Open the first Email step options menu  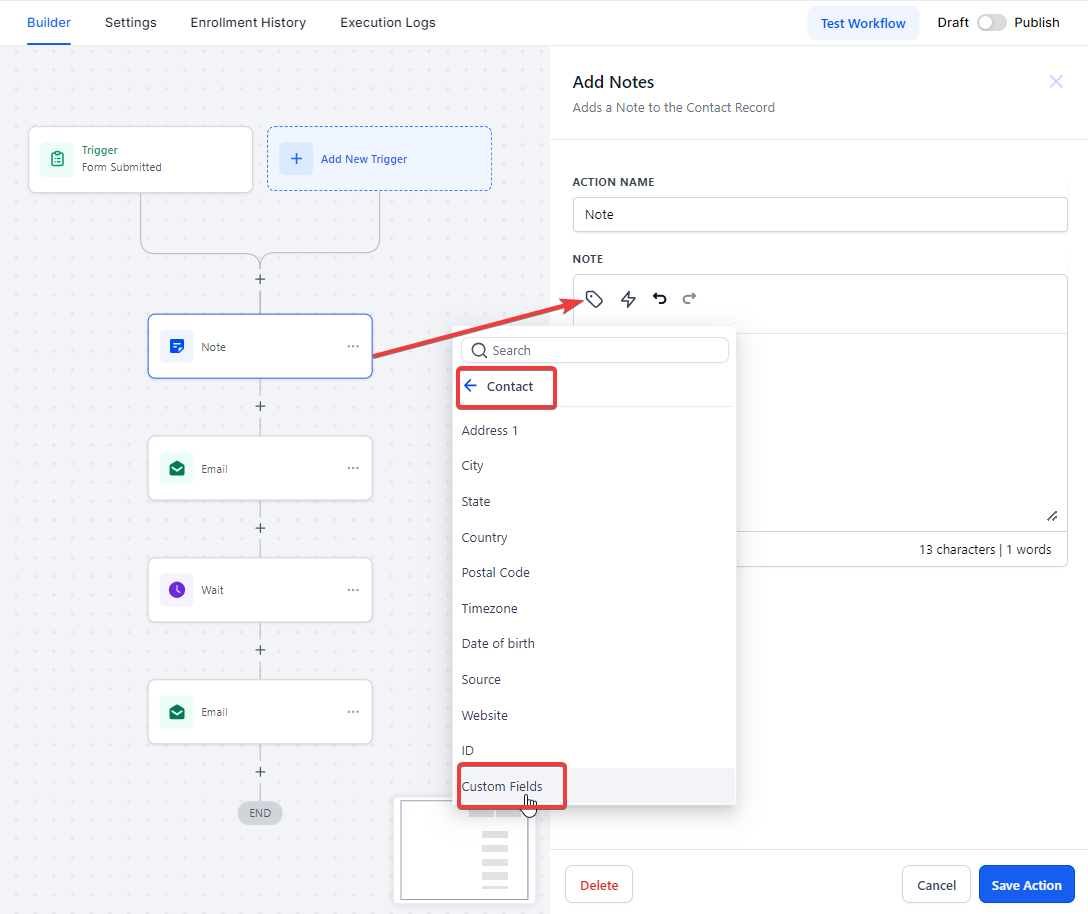click(353, 468)
